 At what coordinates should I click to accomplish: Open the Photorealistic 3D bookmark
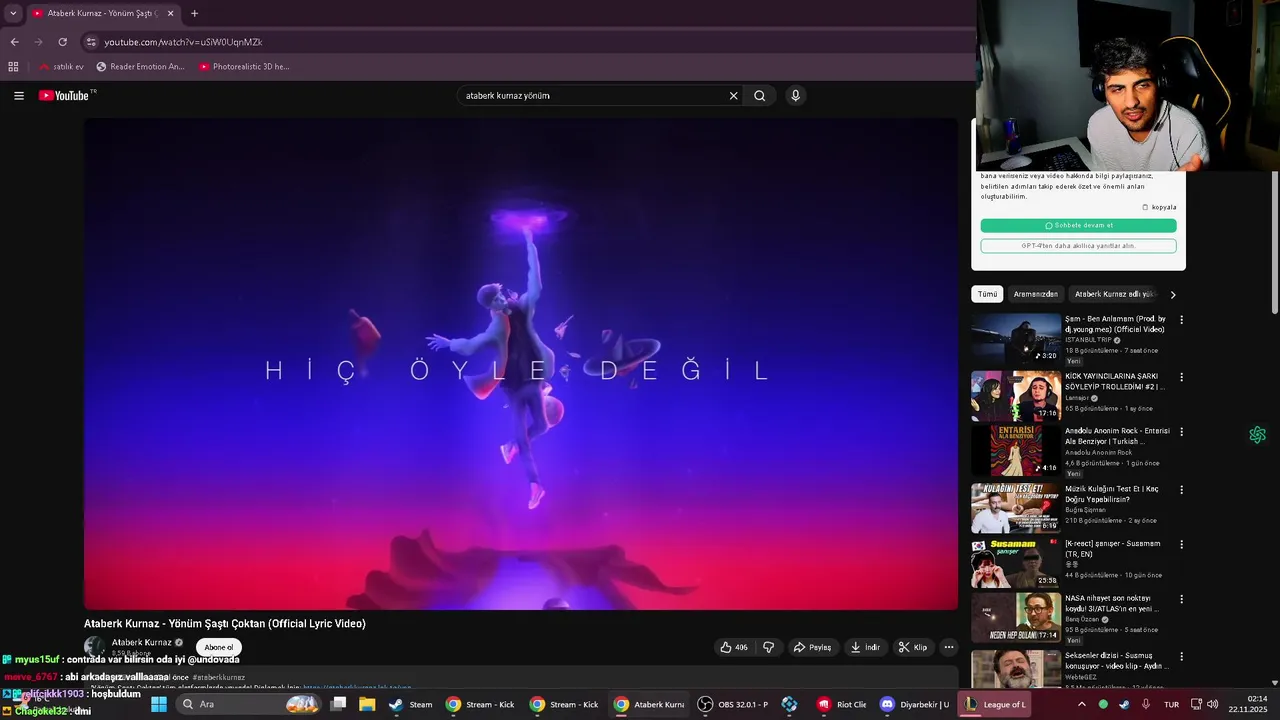click(244, 67)
